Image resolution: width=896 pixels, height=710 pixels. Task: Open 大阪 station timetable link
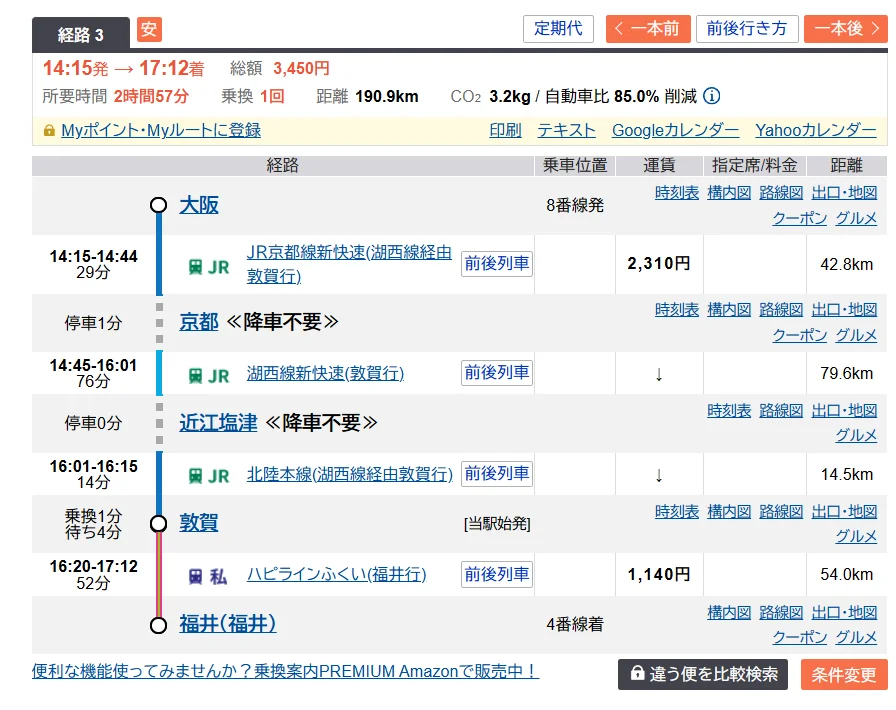(x=677, y=193)
